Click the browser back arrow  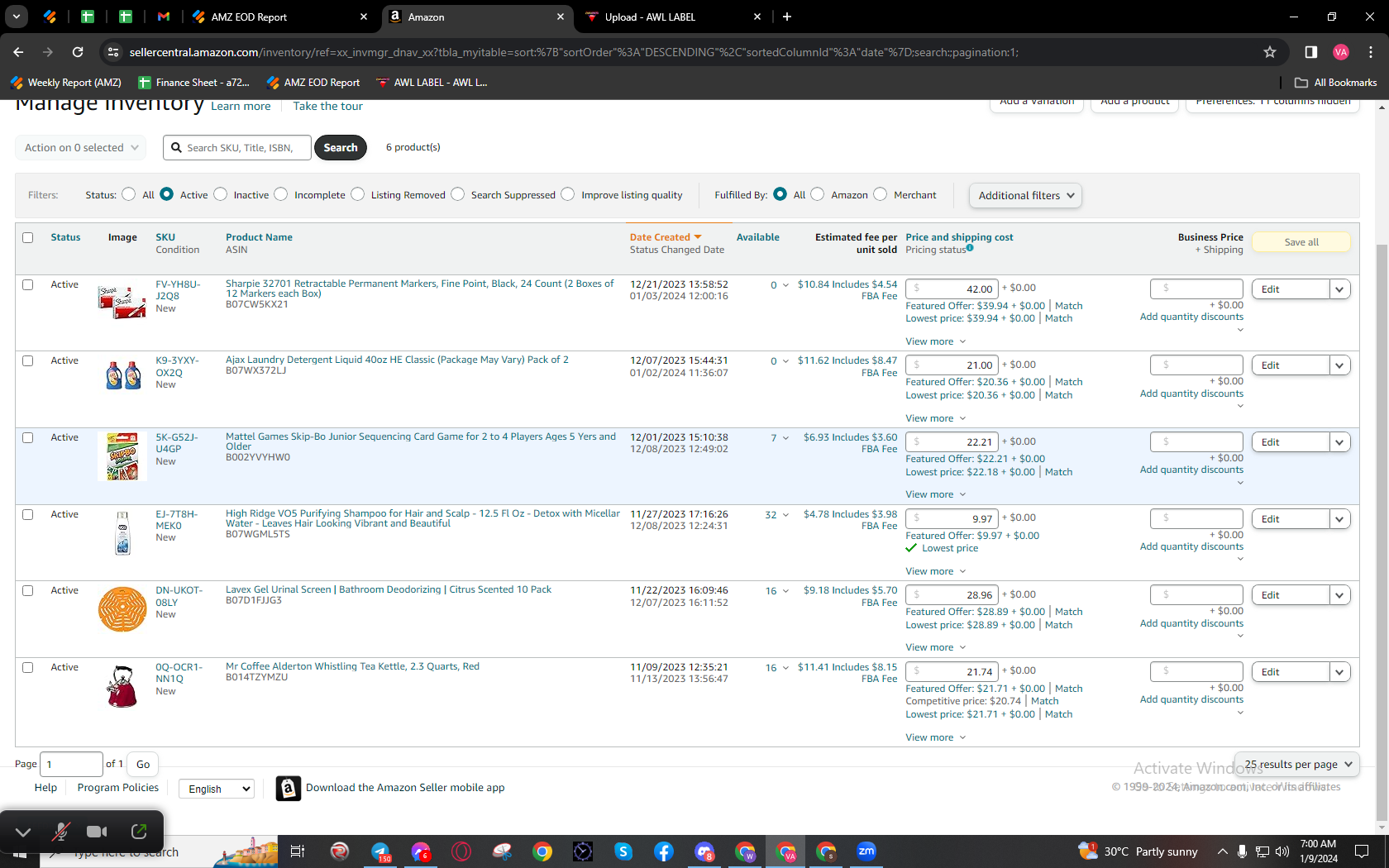coord(18,52)
